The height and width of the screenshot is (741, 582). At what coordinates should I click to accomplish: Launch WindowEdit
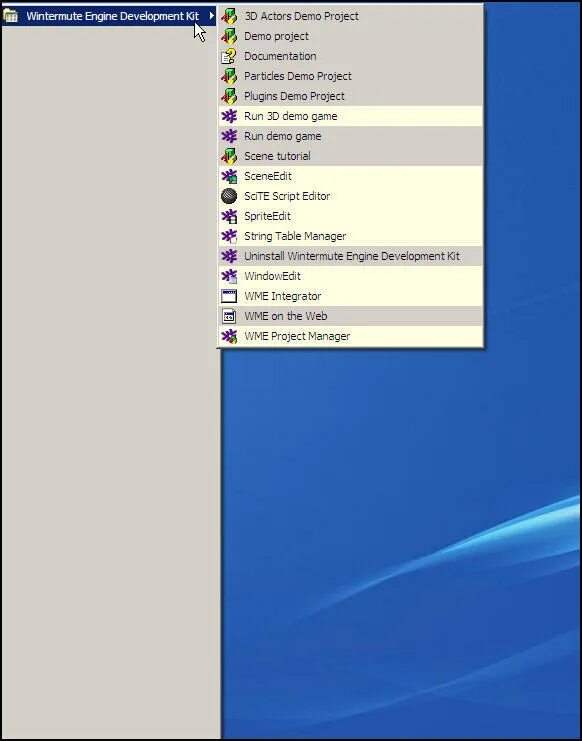pyautogui.click(x=351, y=276)
